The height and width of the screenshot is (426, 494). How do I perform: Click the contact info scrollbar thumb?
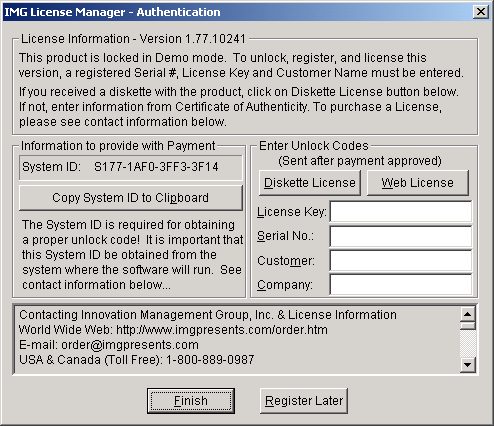pyautogui.click(x=468, y=326)
